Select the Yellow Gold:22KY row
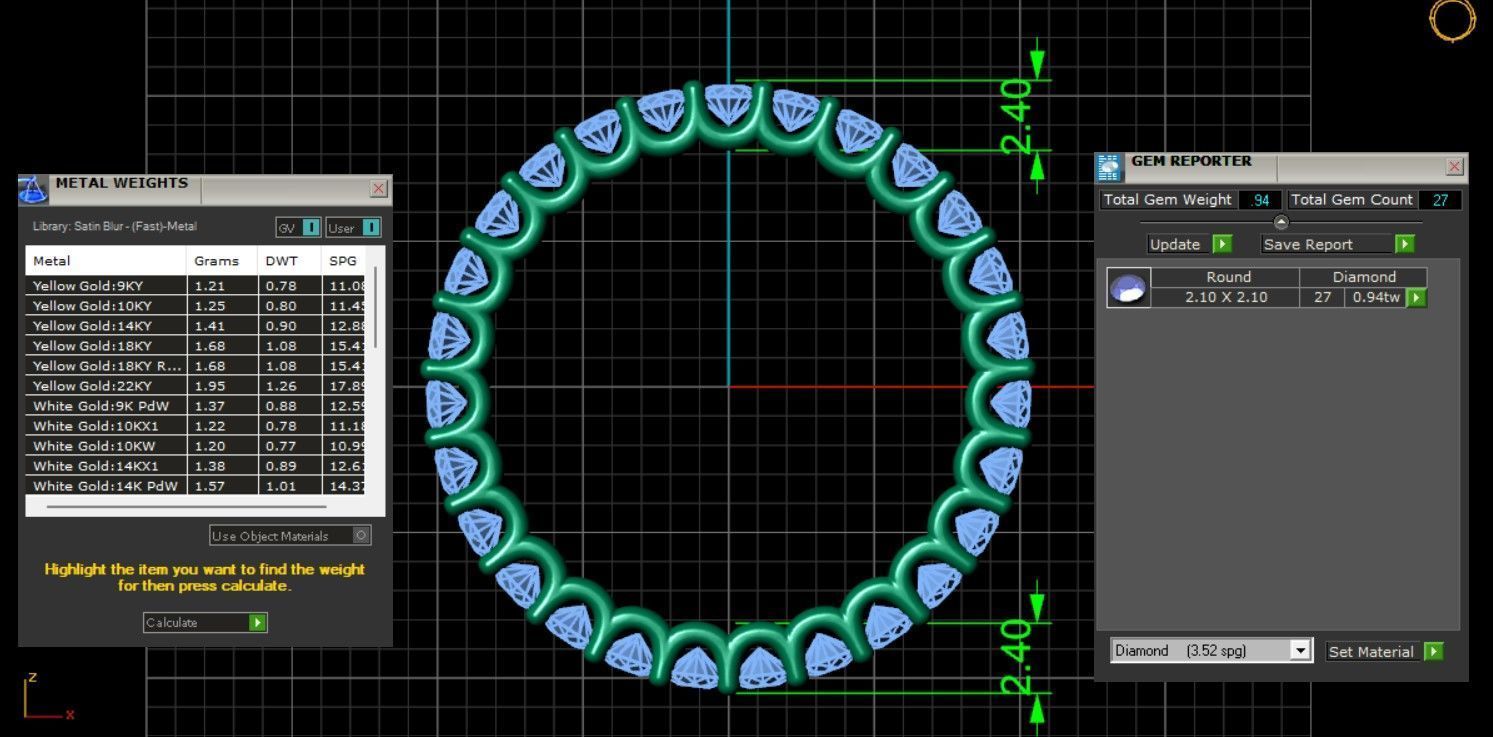1493x737 pixels. tap(195, 386)
